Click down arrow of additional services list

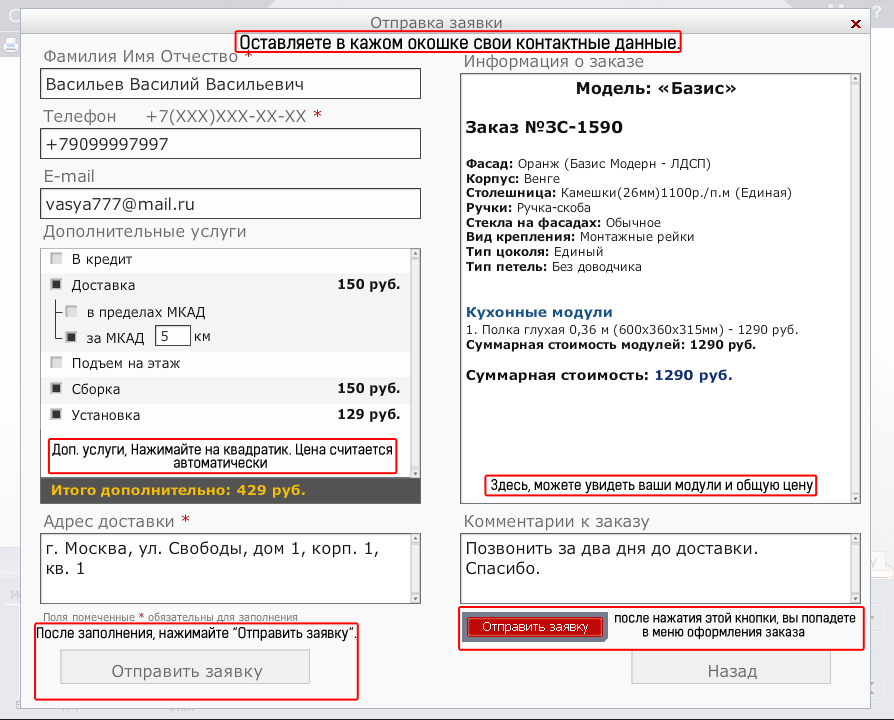(x=414, y=471)
